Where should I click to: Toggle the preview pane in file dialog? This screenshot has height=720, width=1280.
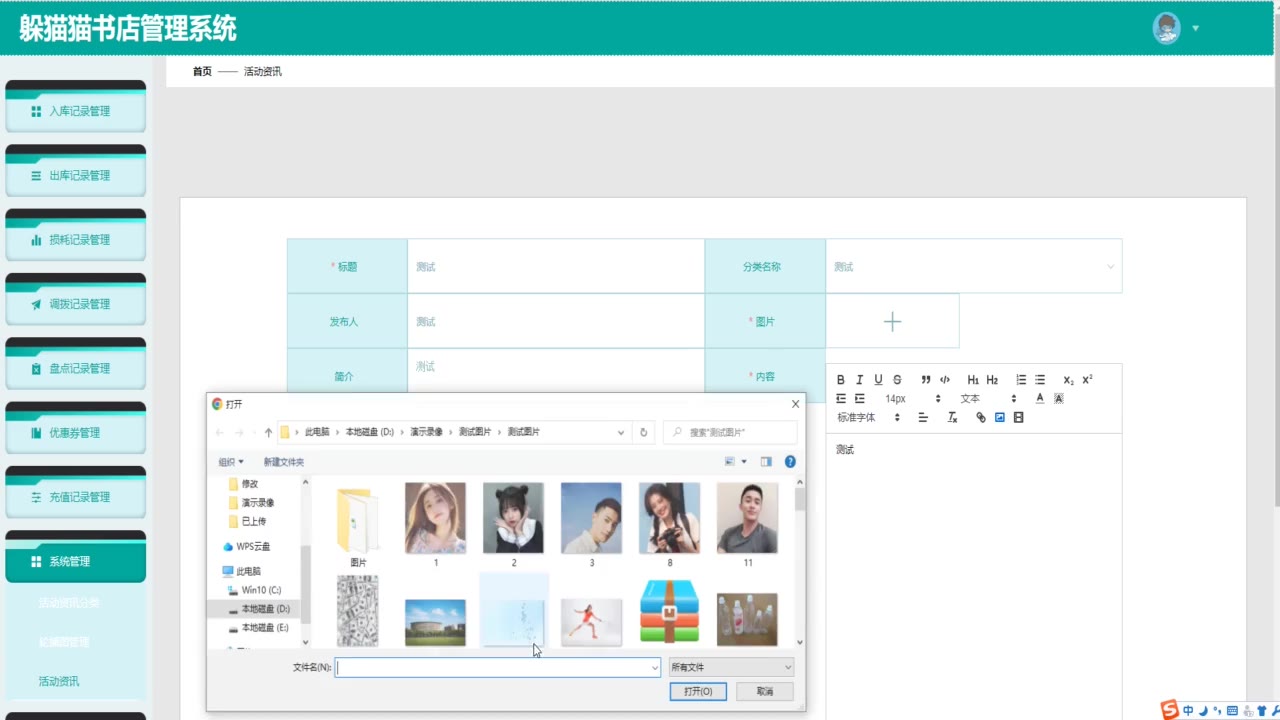pos(766,462)
